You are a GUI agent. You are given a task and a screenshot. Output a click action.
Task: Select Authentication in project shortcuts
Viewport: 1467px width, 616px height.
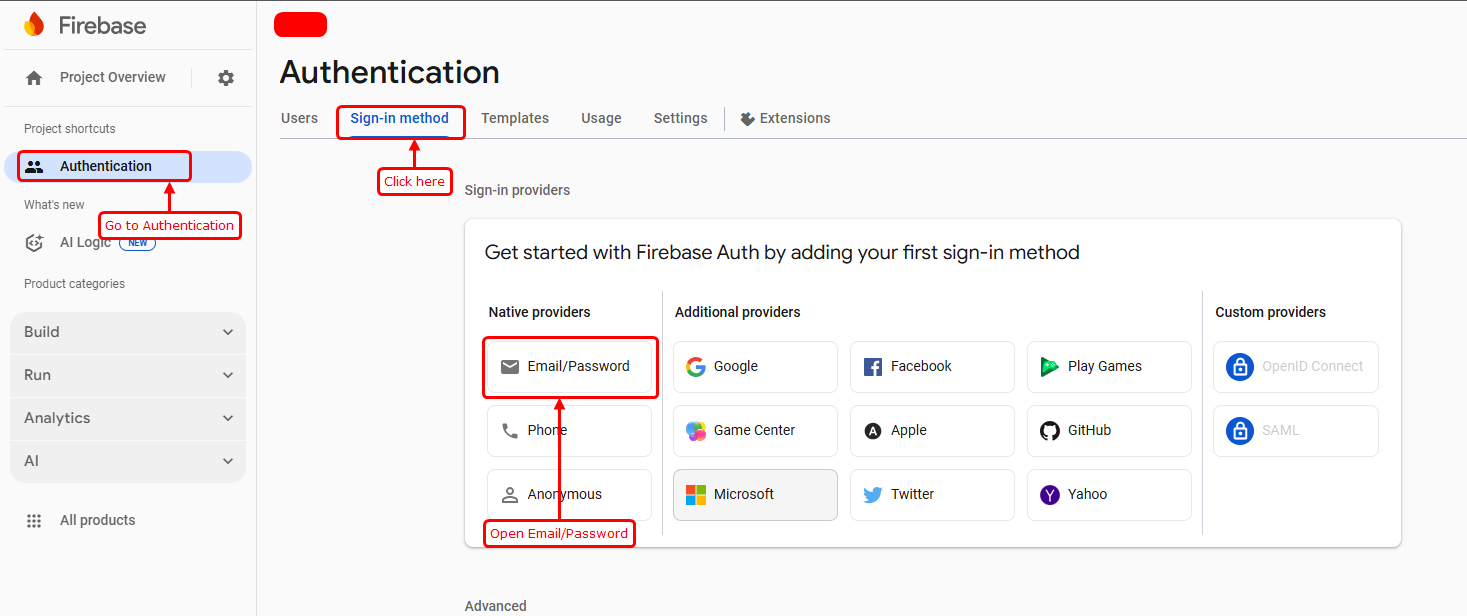click(x=103, y=166)
